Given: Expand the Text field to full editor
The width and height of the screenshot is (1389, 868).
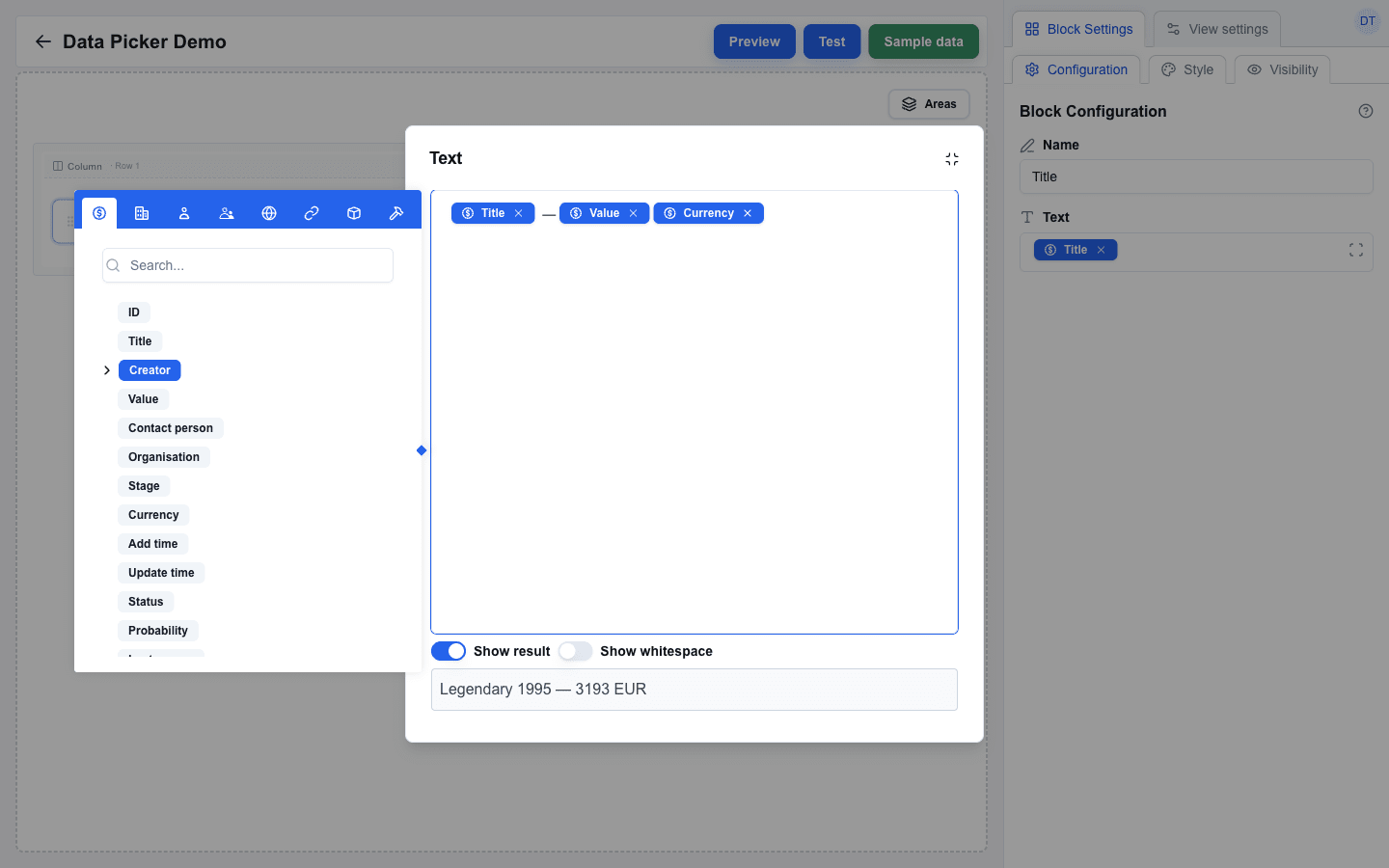Looking at the screenshot, I should [x=1356, y=250].
